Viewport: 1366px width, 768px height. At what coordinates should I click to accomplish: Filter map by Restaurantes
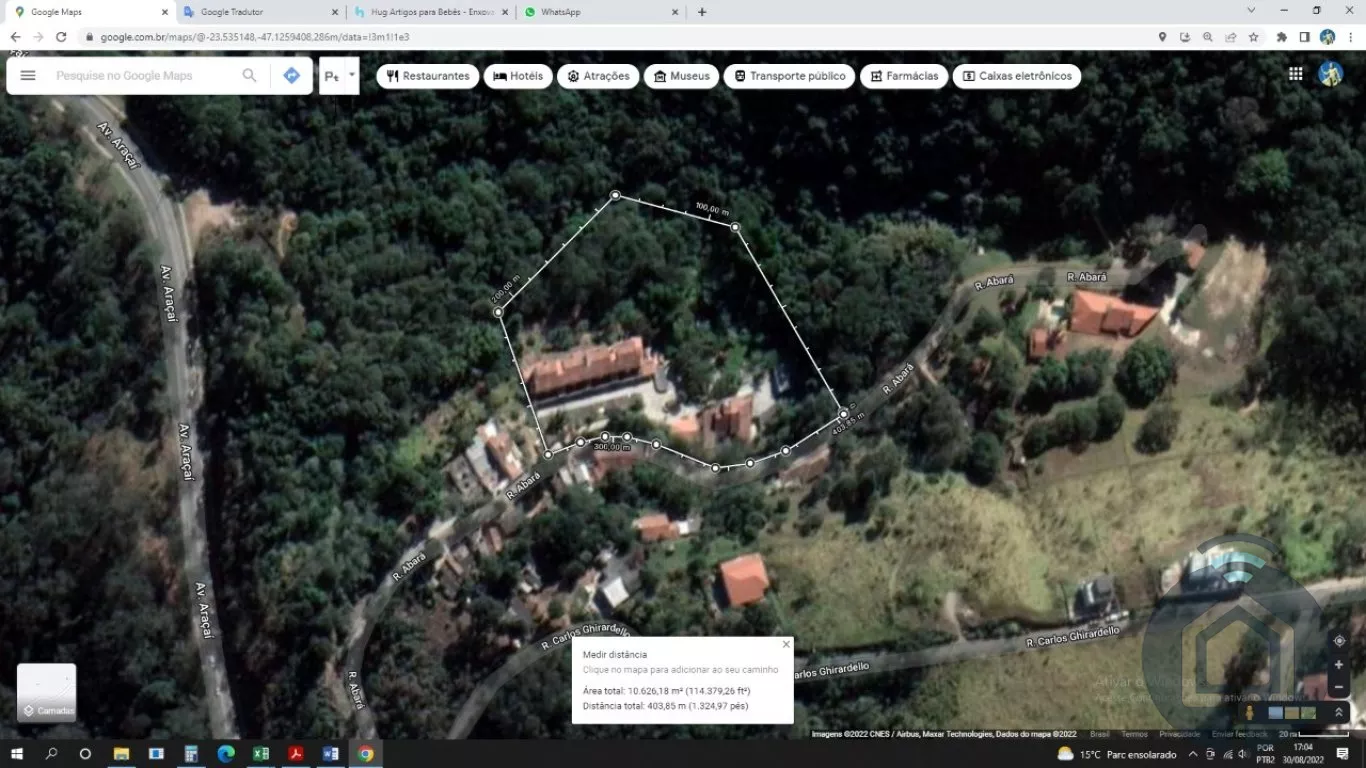click(427, 76)
